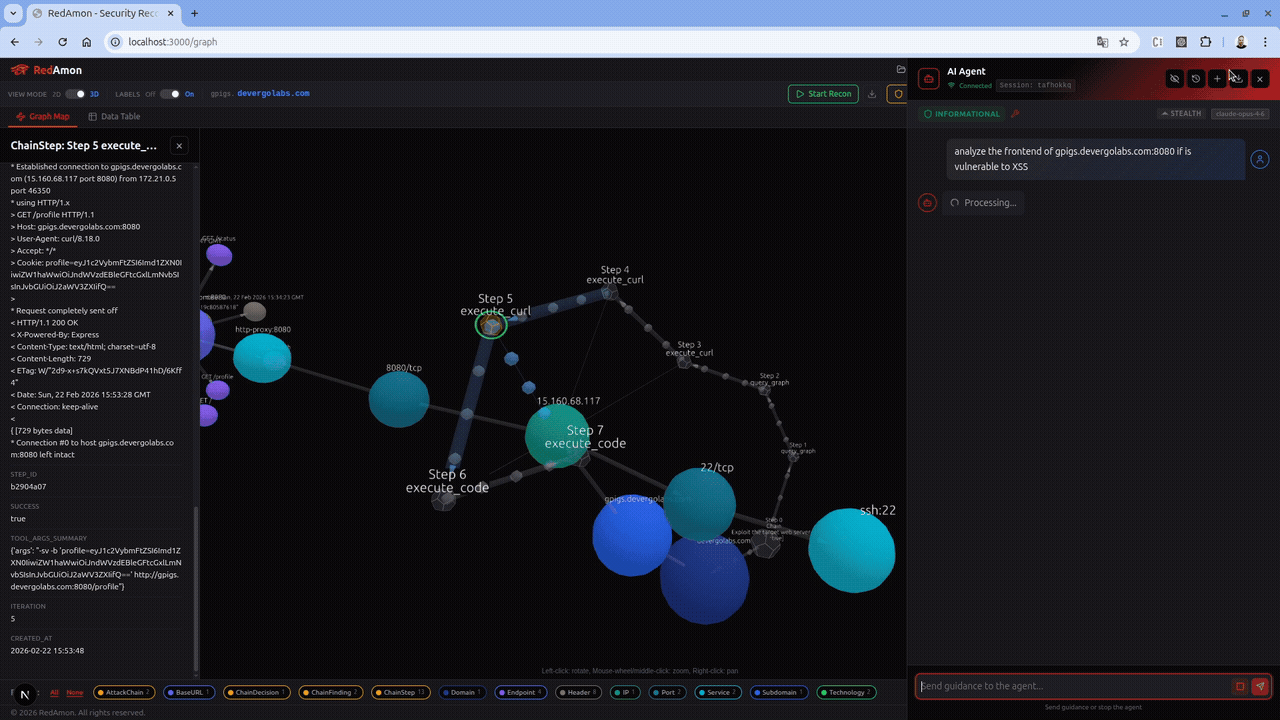
Task: Open session history in AI Agent header
Action: click(x=1195, y=79)
